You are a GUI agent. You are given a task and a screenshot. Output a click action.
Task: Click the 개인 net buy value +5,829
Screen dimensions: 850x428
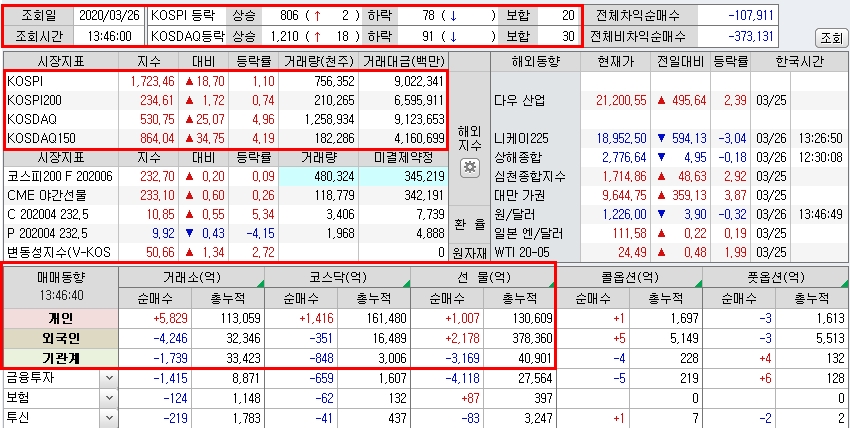pos(155,318)
